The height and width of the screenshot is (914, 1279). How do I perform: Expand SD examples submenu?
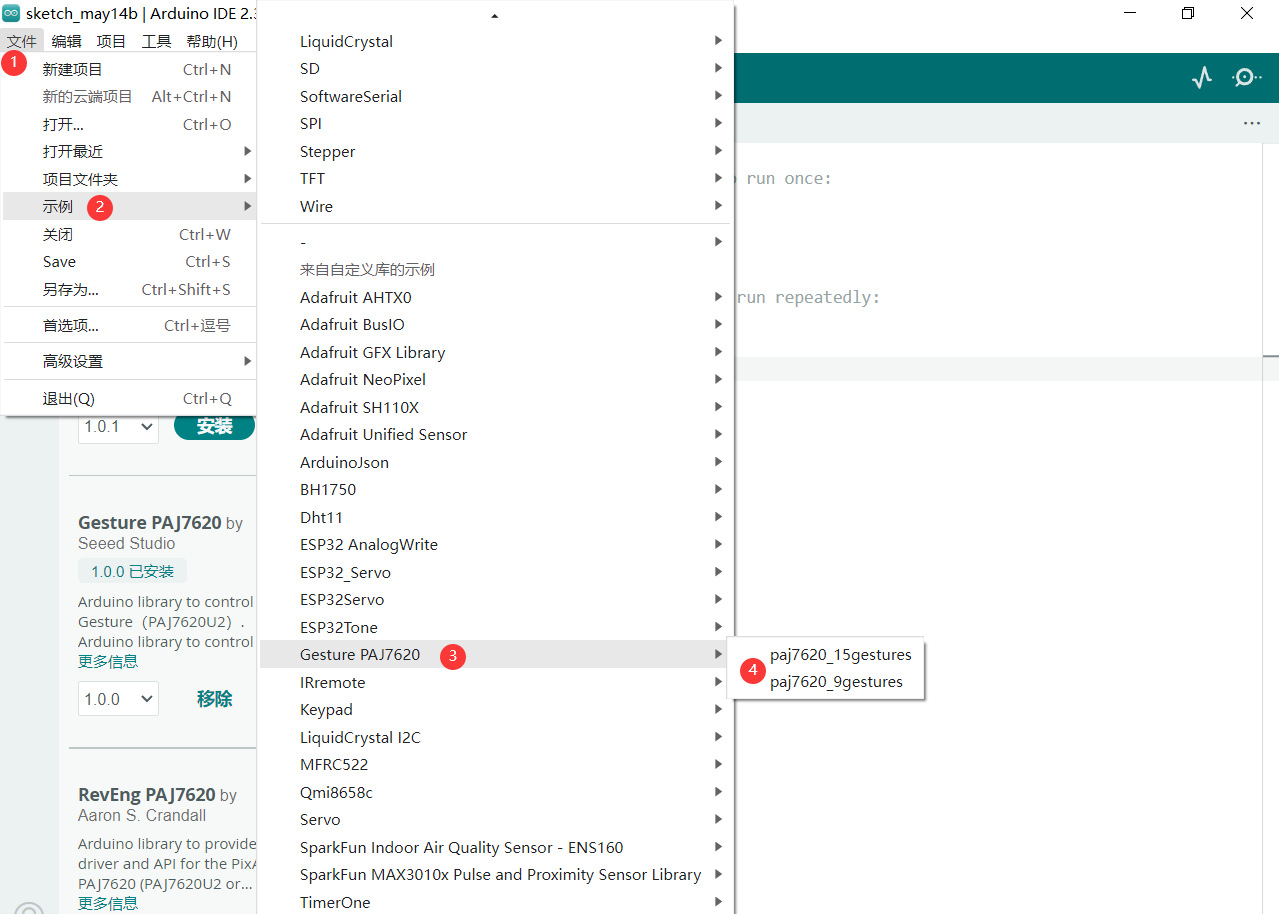coord(496,69)
